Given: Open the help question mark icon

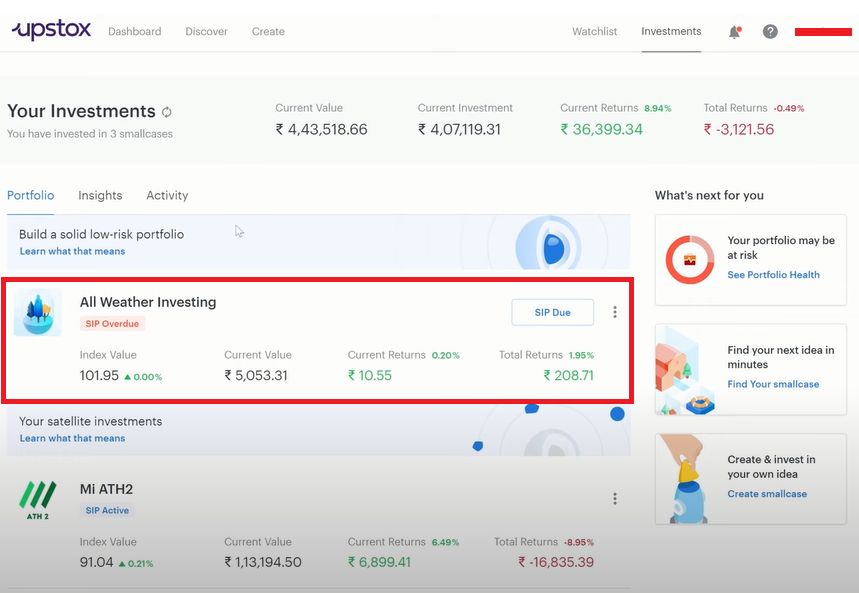Looking at the screenshot, I should tap(770, 32).
